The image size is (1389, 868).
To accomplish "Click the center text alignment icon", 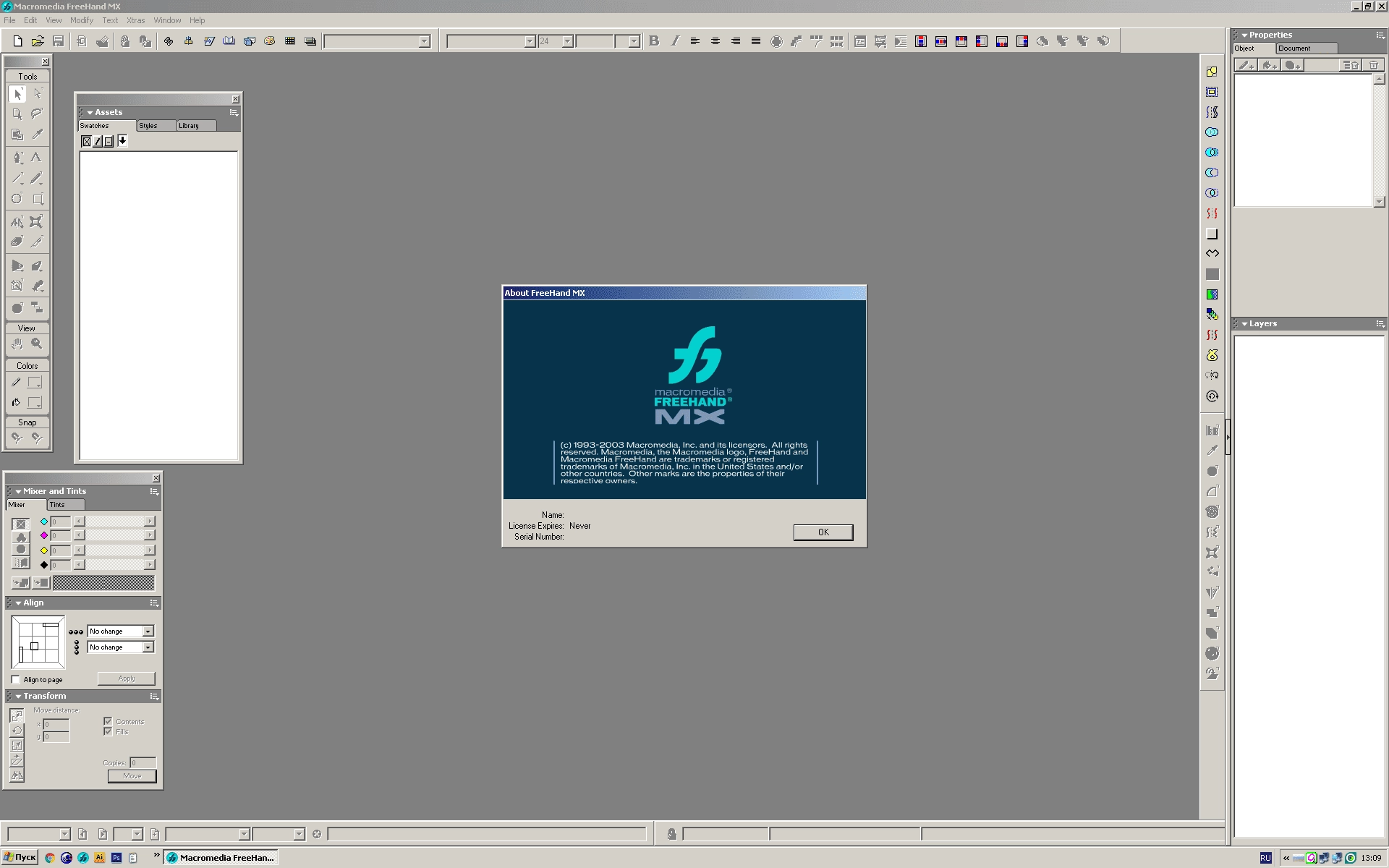I will pos(715,41).
